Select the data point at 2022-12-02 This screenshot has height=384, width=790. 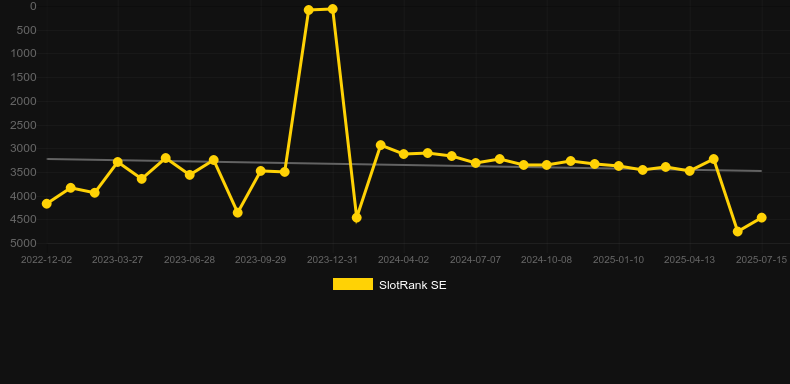click(x=47, y=204)
